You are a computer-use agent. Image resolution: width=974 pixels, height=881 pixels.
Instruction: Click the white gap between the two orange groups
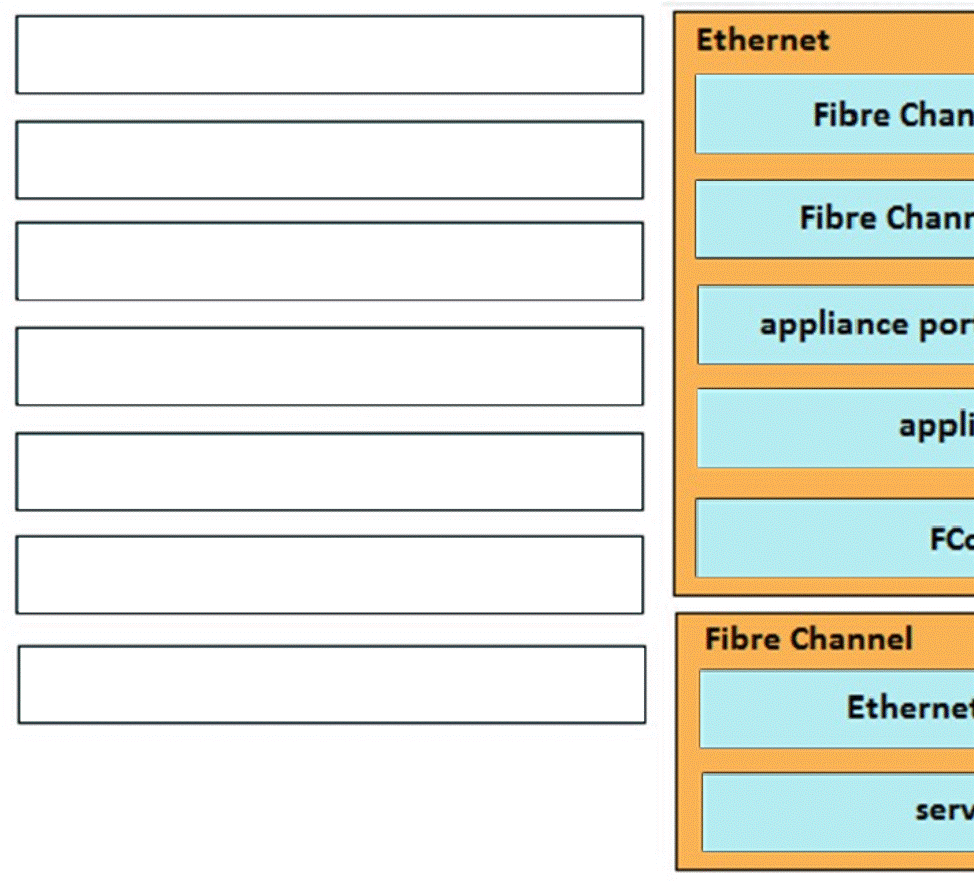coord(820,604)
